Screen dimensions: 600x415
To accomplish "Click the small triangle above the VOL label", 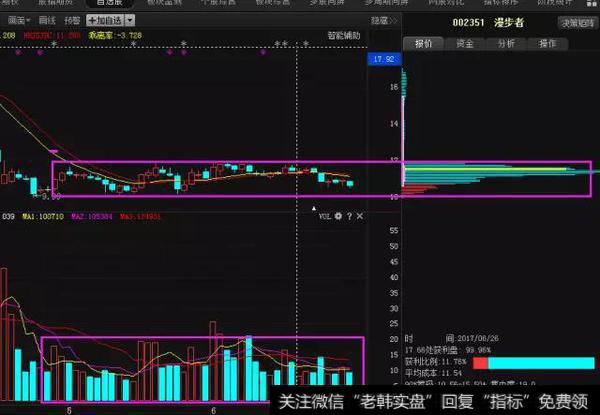I will coord(315,207).
